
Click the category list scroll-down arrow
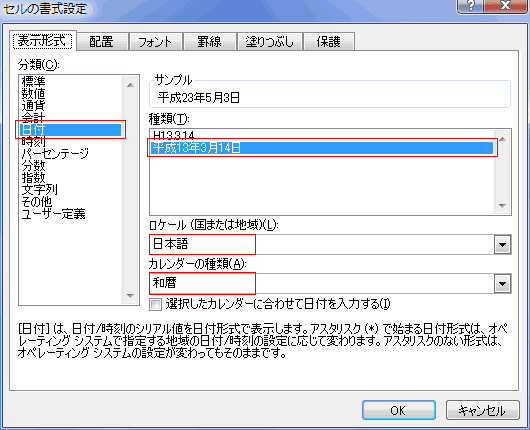[x=130, y=296]
